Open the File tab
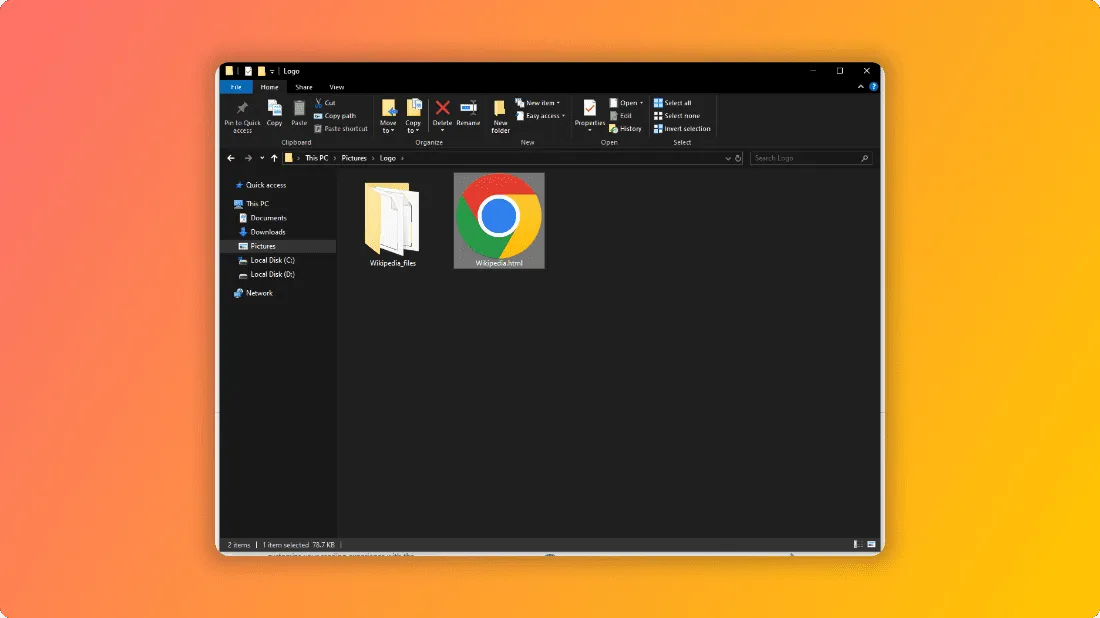Viewport: 1100px width, 618px height. click(236, 87)
